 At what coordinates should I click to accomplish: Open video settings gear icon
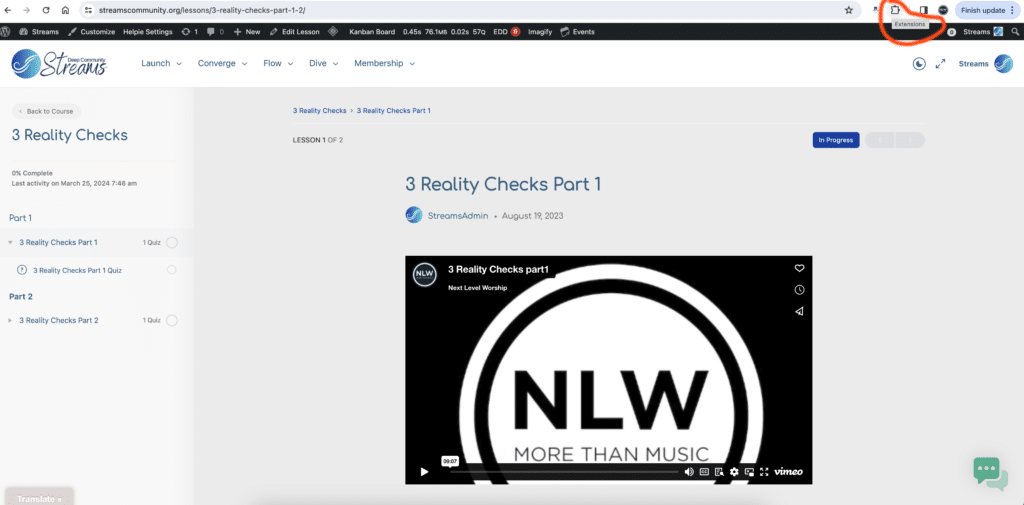pyautogui.click(x=733, y=472)
